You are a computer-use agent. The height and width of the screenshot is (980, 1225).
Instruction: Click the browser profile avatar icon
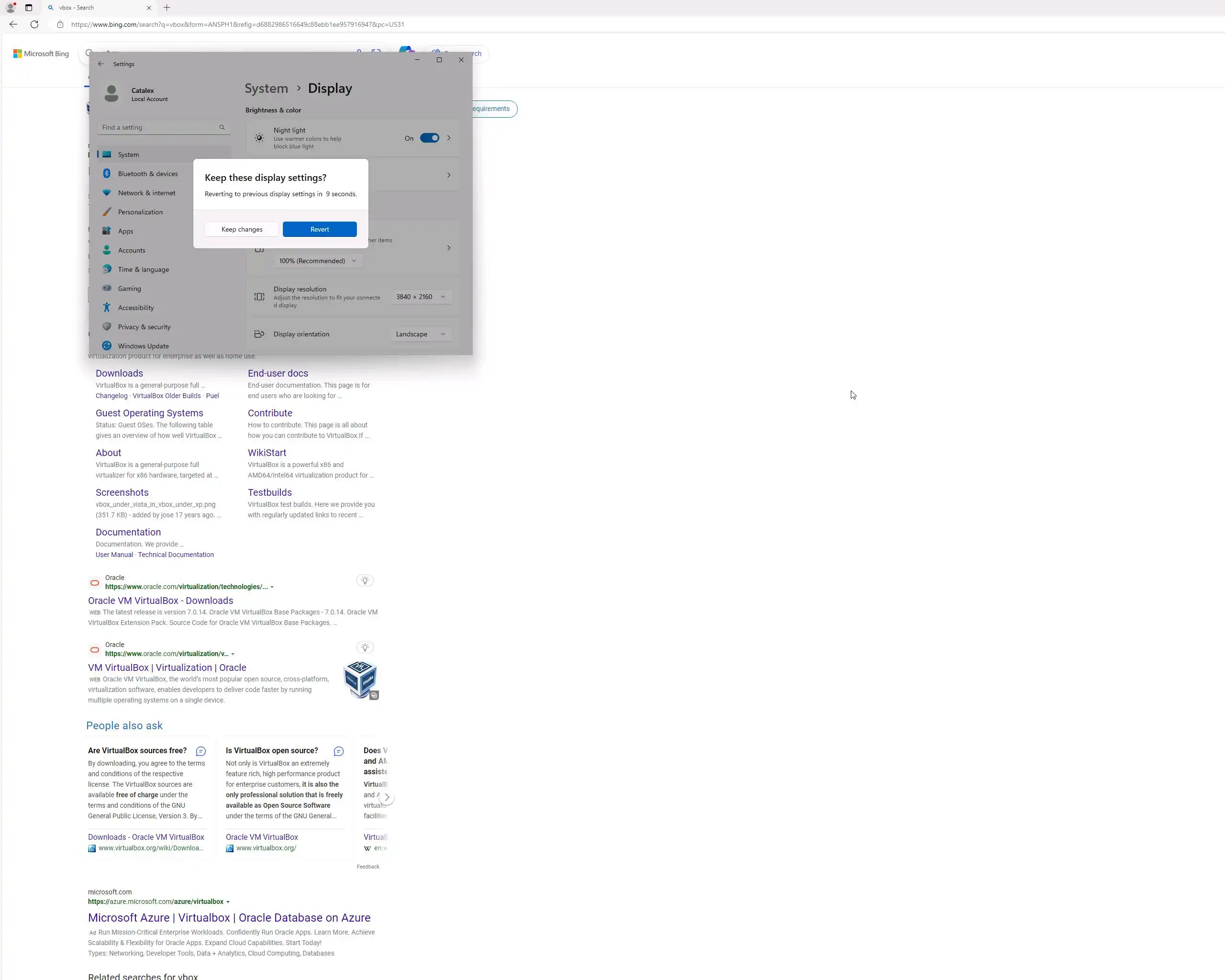point(10,8)
